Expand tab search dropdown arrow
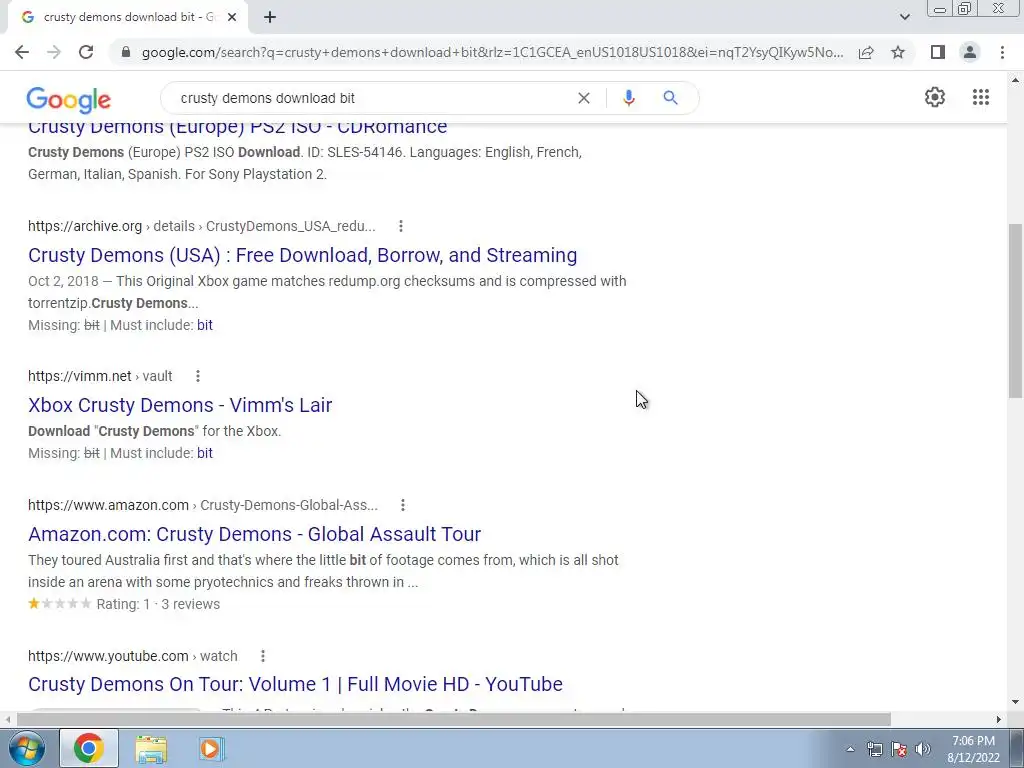The image size is (1024, 768). [904, 17]
